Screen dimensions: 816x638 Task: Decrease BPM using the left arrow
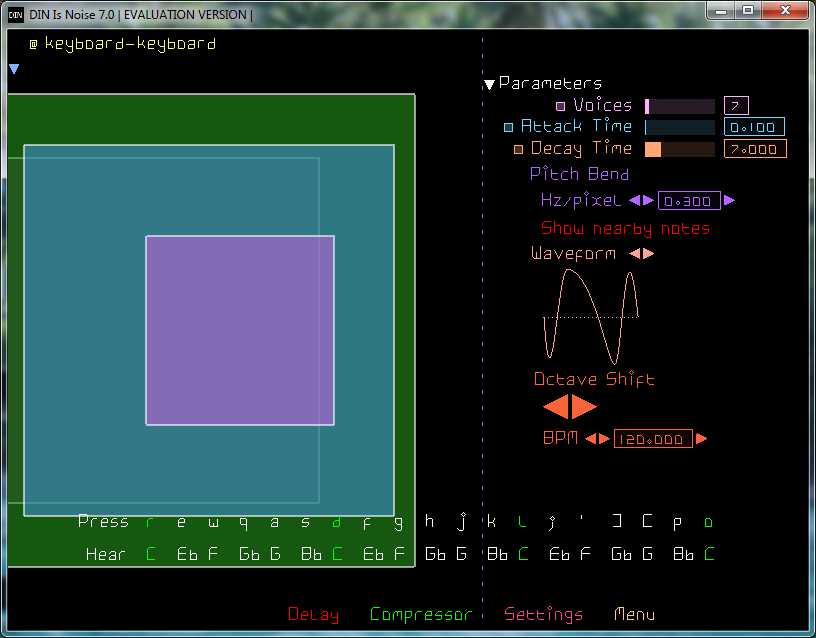click(x=590, y=439)
